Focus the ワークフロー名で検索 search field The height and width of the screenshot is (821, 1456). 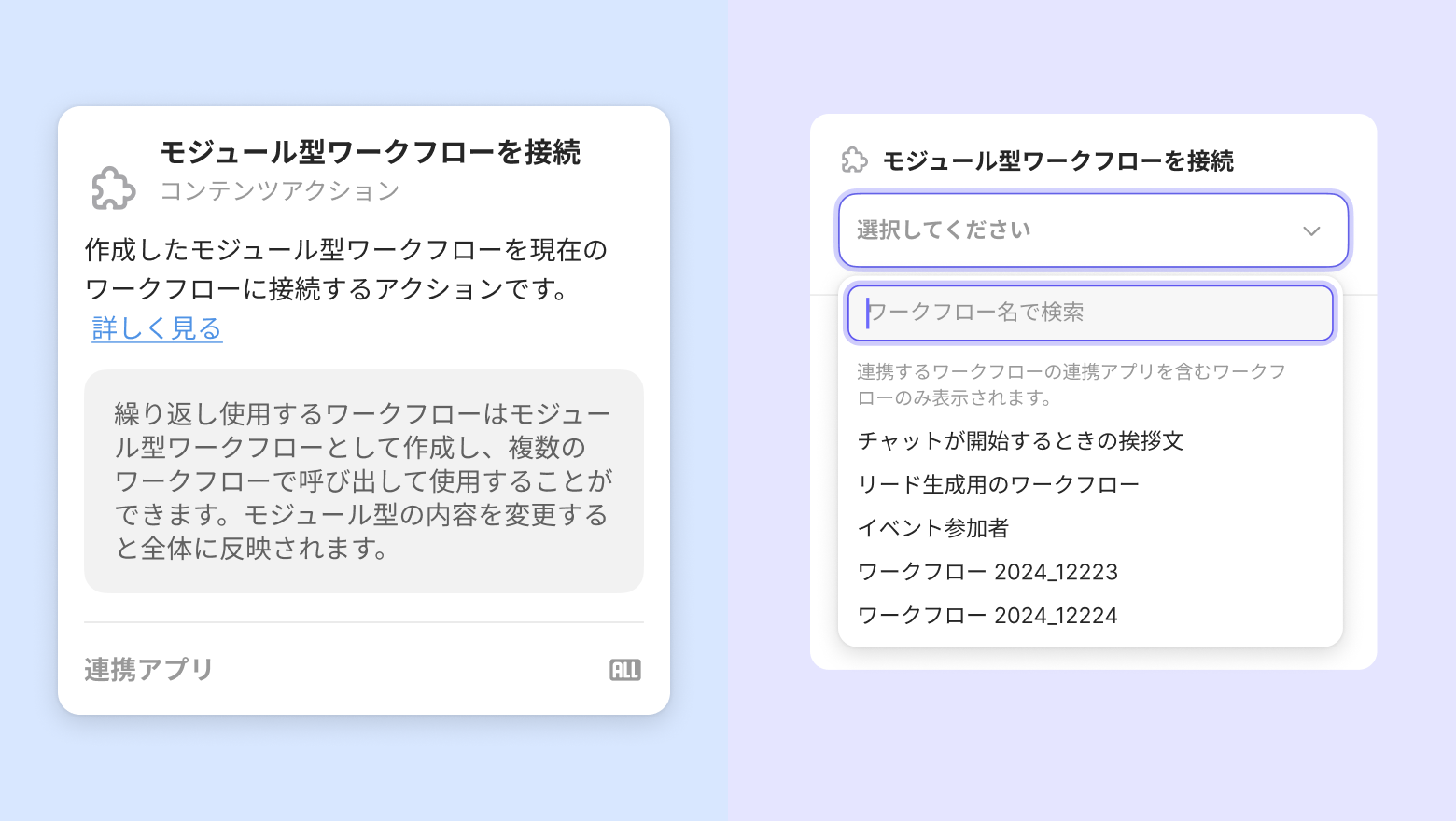[x=1090, y=313]
